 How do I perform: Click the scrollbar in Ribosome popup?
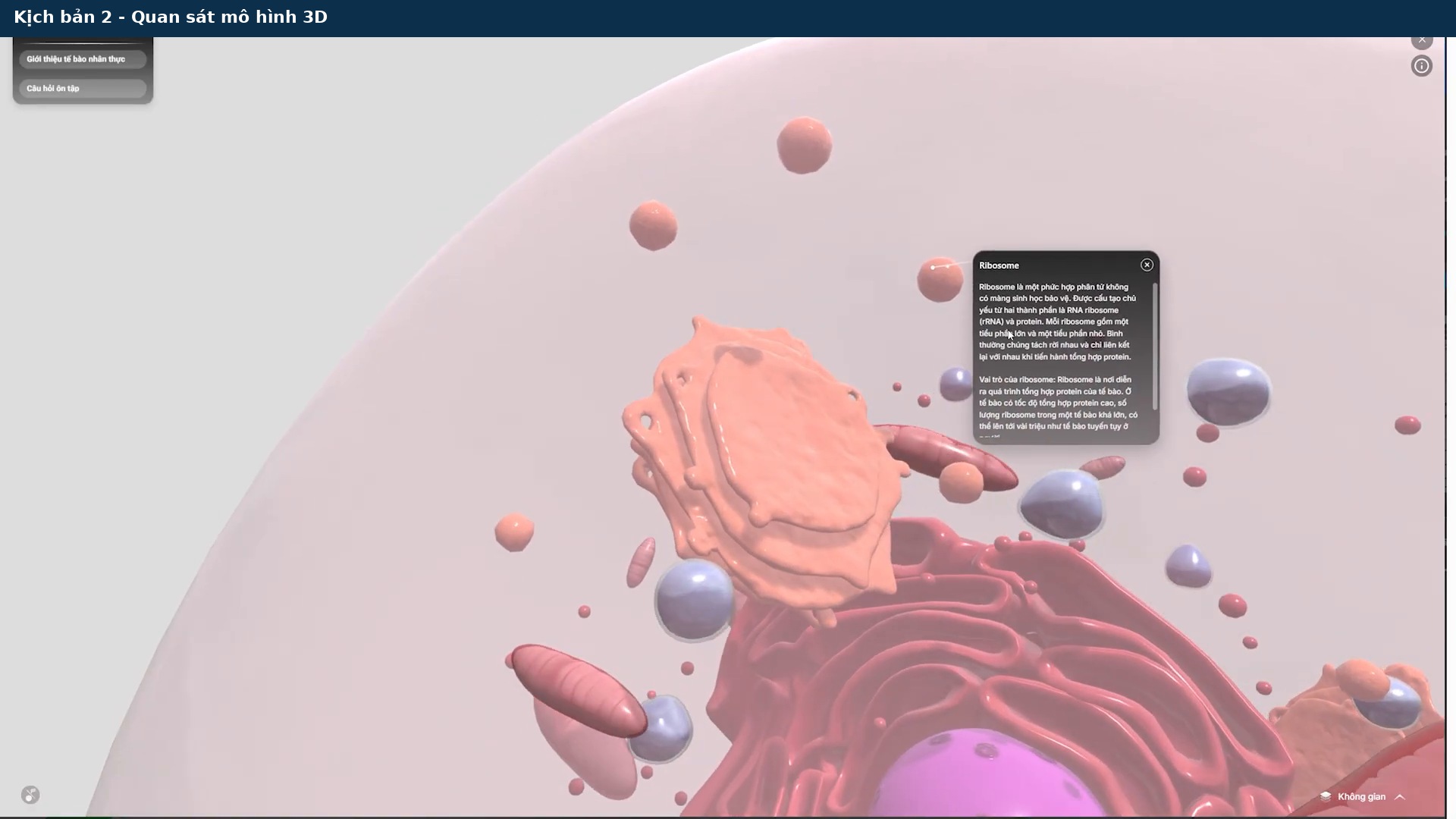point(1154,346)
